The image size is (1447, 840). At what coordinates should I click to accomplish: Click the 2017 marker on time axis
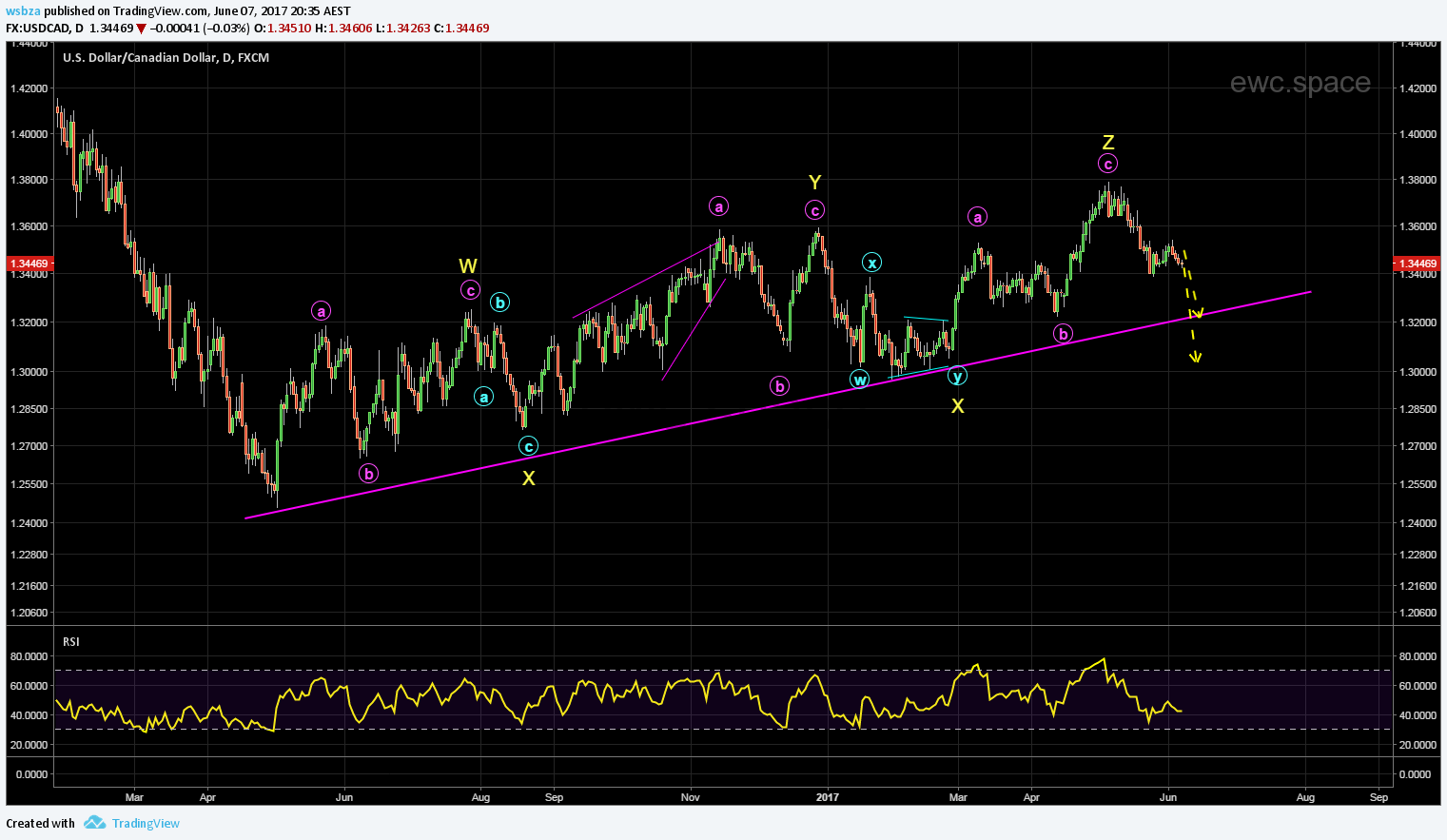tap(829, 797)
